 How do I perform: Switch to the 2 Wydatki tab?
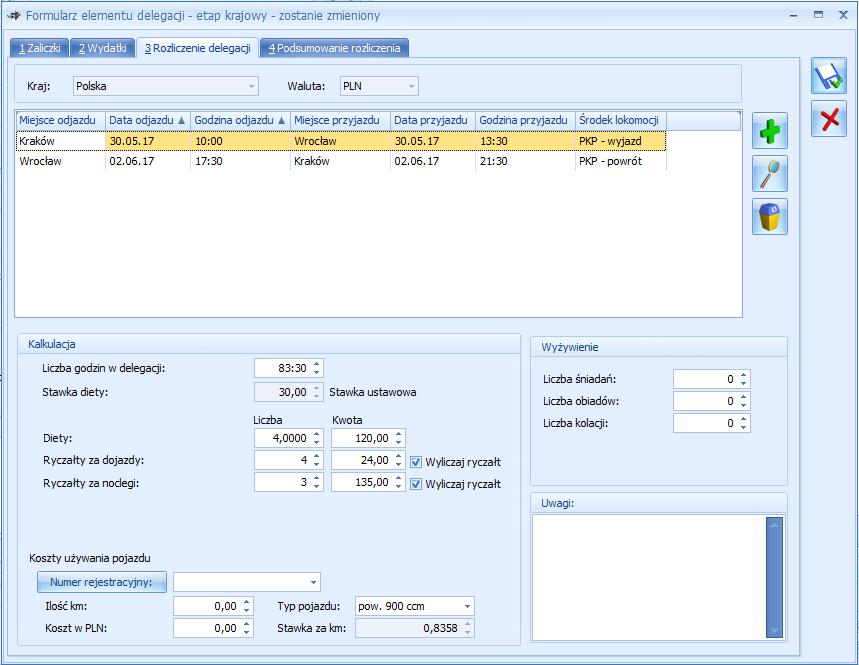(102, 48)
